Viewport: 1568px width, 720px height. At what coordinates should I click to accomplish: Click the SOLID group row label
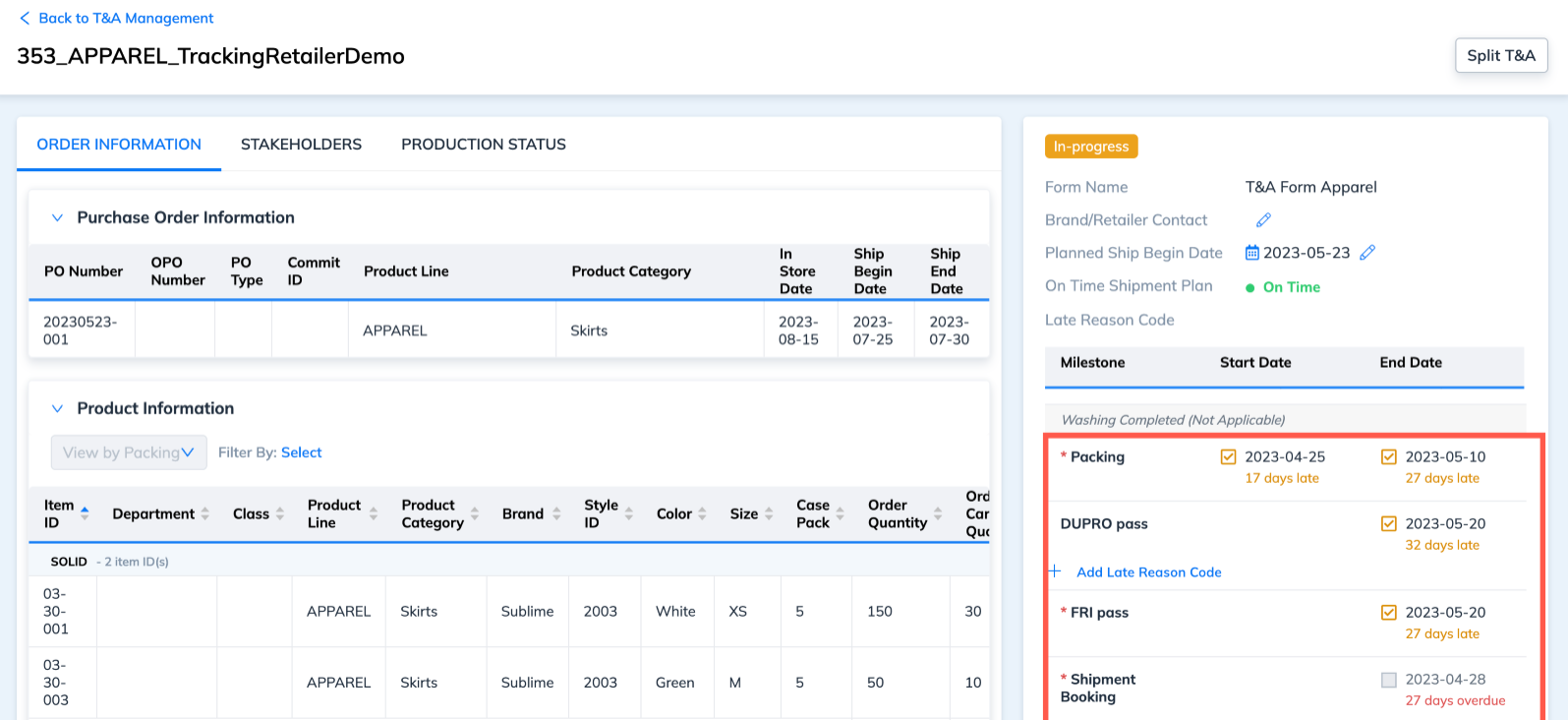click(x=69, y=562)
